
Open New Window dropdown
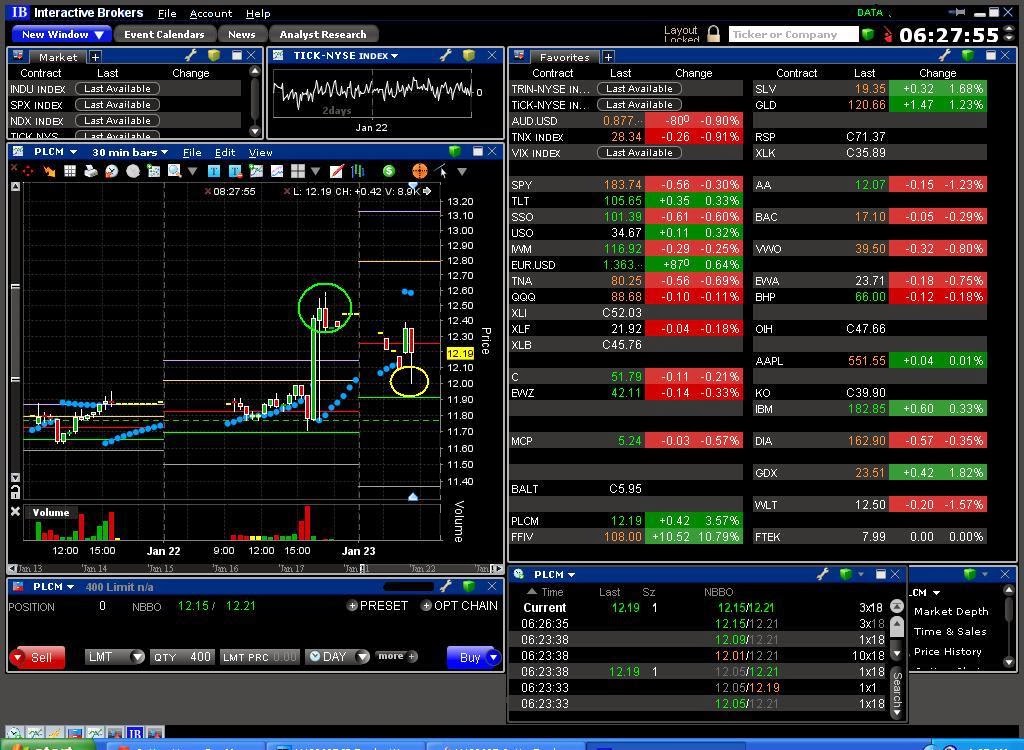click(61, 35)
